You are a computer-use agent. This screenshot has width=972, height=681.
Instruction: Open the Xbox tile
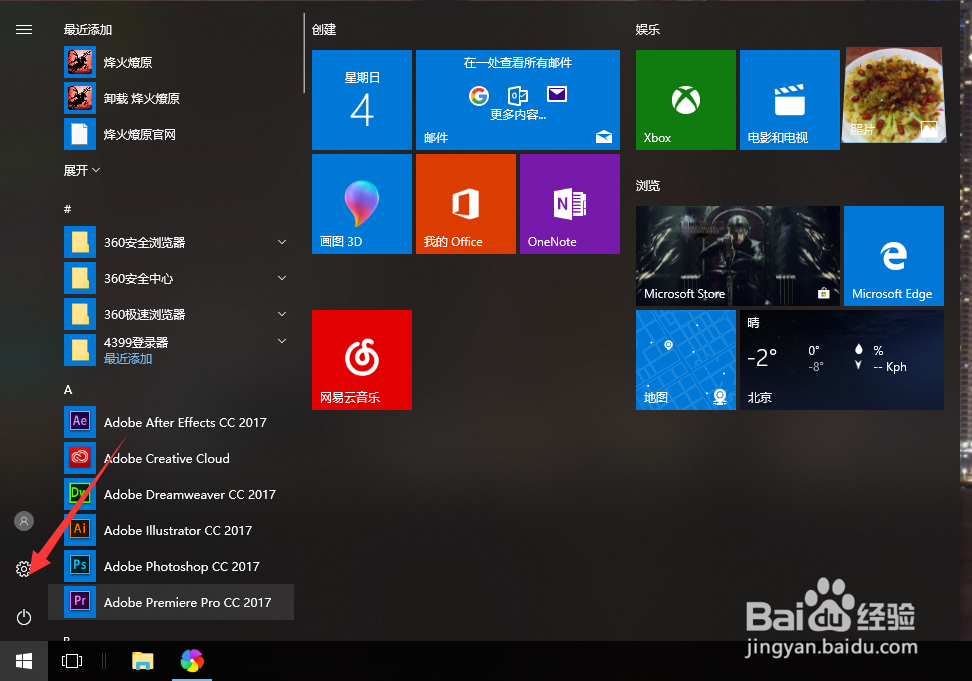686,100
